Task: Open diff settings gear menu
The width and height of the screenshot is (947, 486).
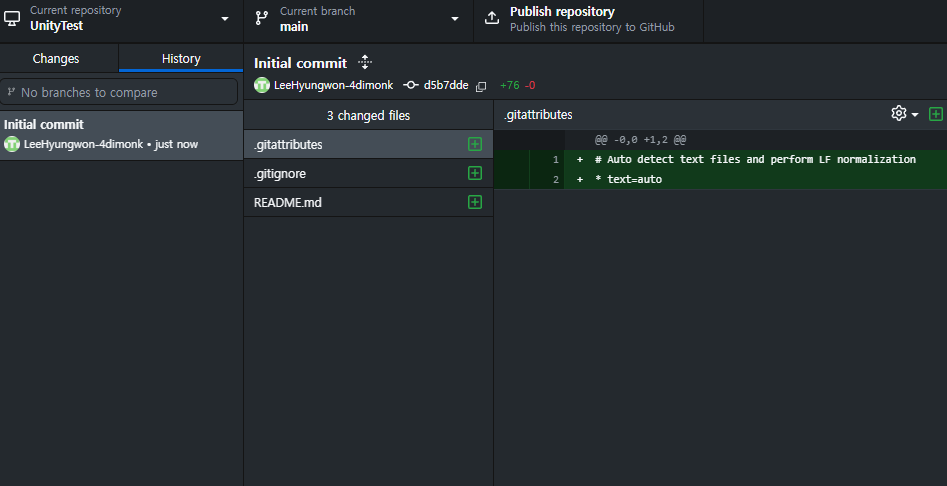Action: [x=904, y=114]
